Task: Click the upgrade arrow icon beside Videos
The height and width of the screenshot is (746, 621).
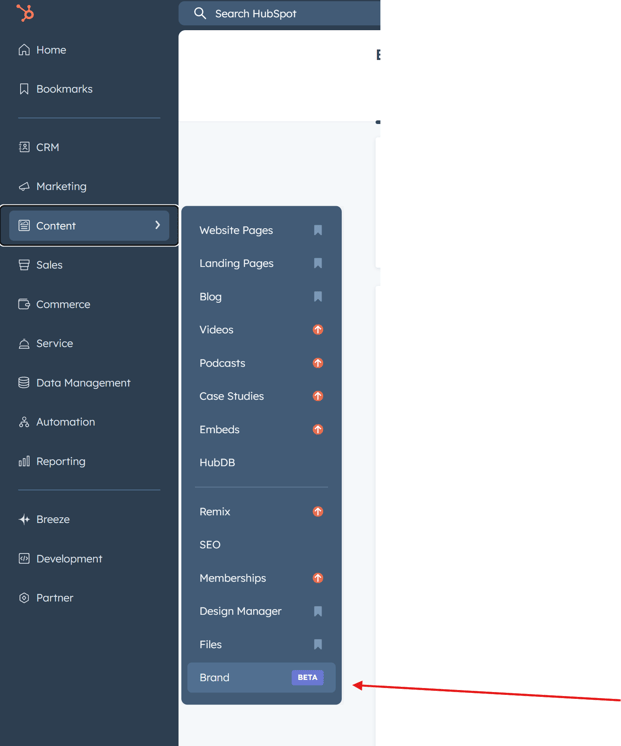Action: pos(318,330)
